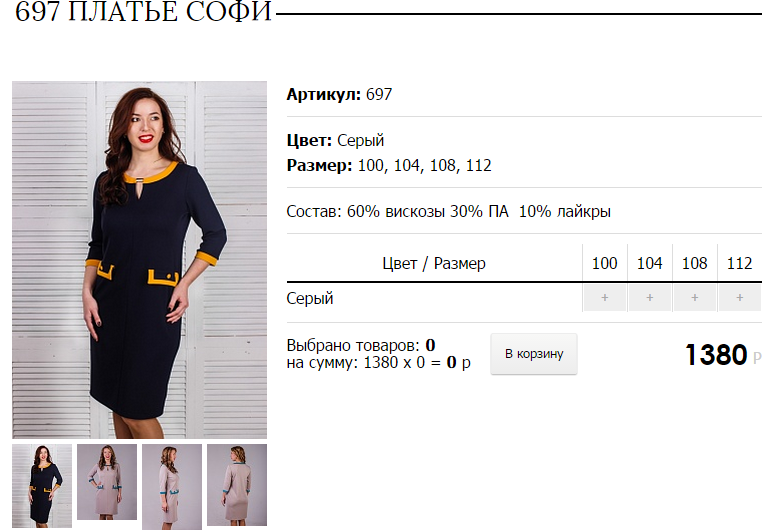Viewport: 782px width, 530px height.
Task: Click the 1380 price value
Action: pyautogui.click(x=716, y=355)
